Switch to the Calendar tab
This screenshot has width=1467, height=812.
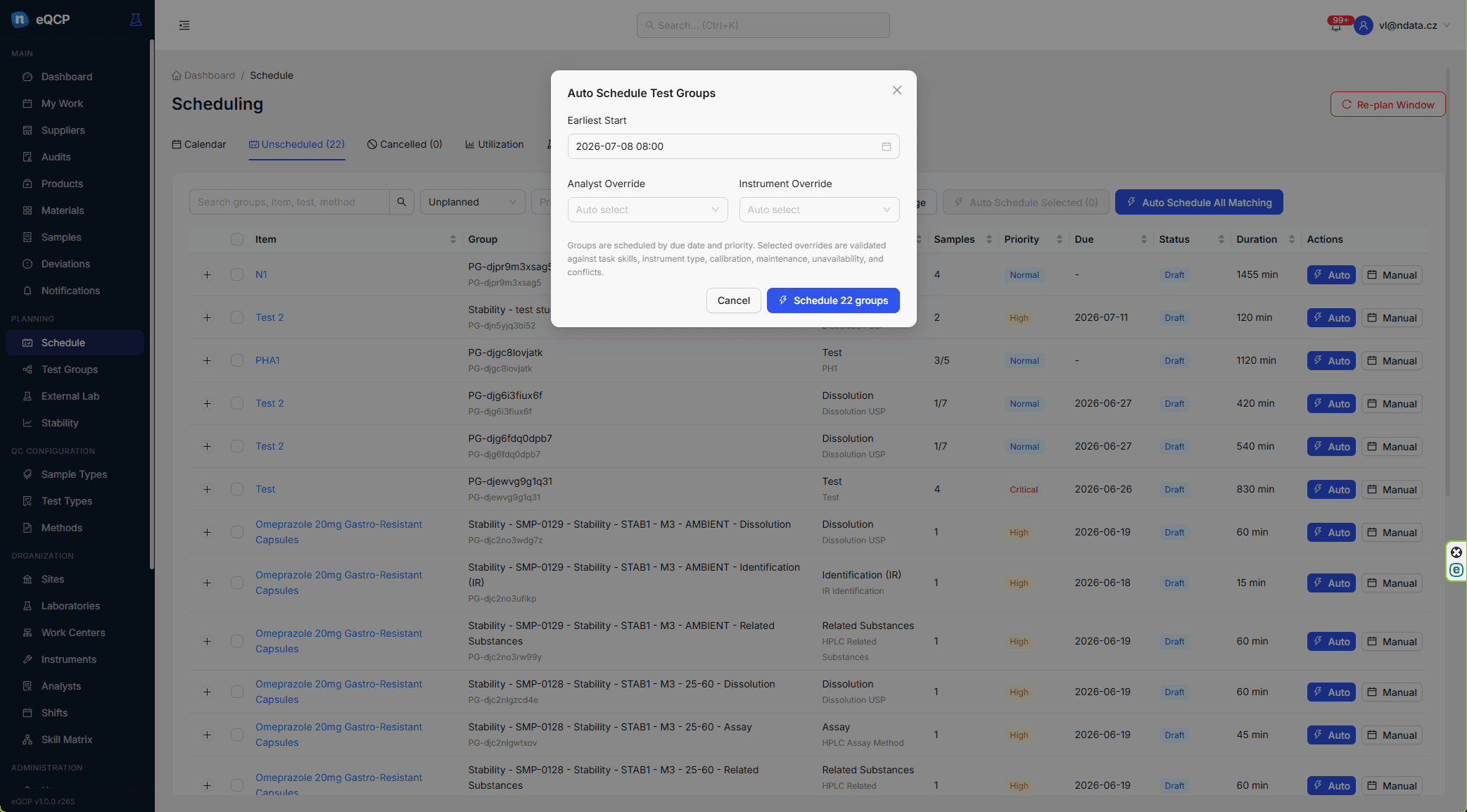tap(199, 144)
